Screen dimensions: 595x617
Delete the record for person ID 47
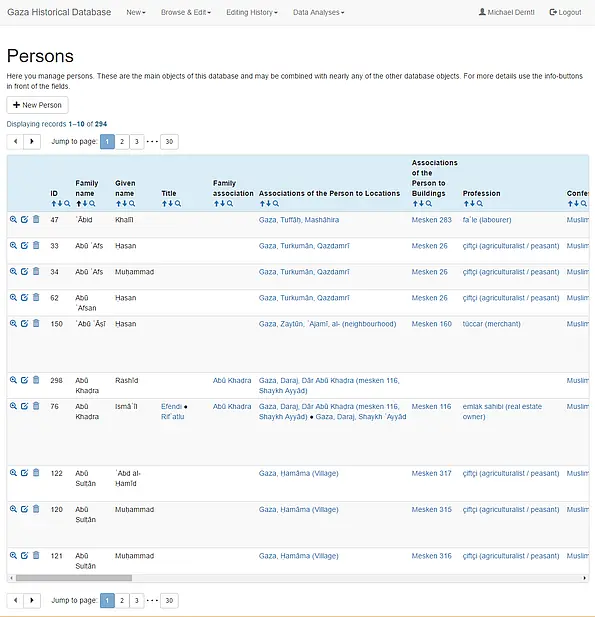coord(36,219)
